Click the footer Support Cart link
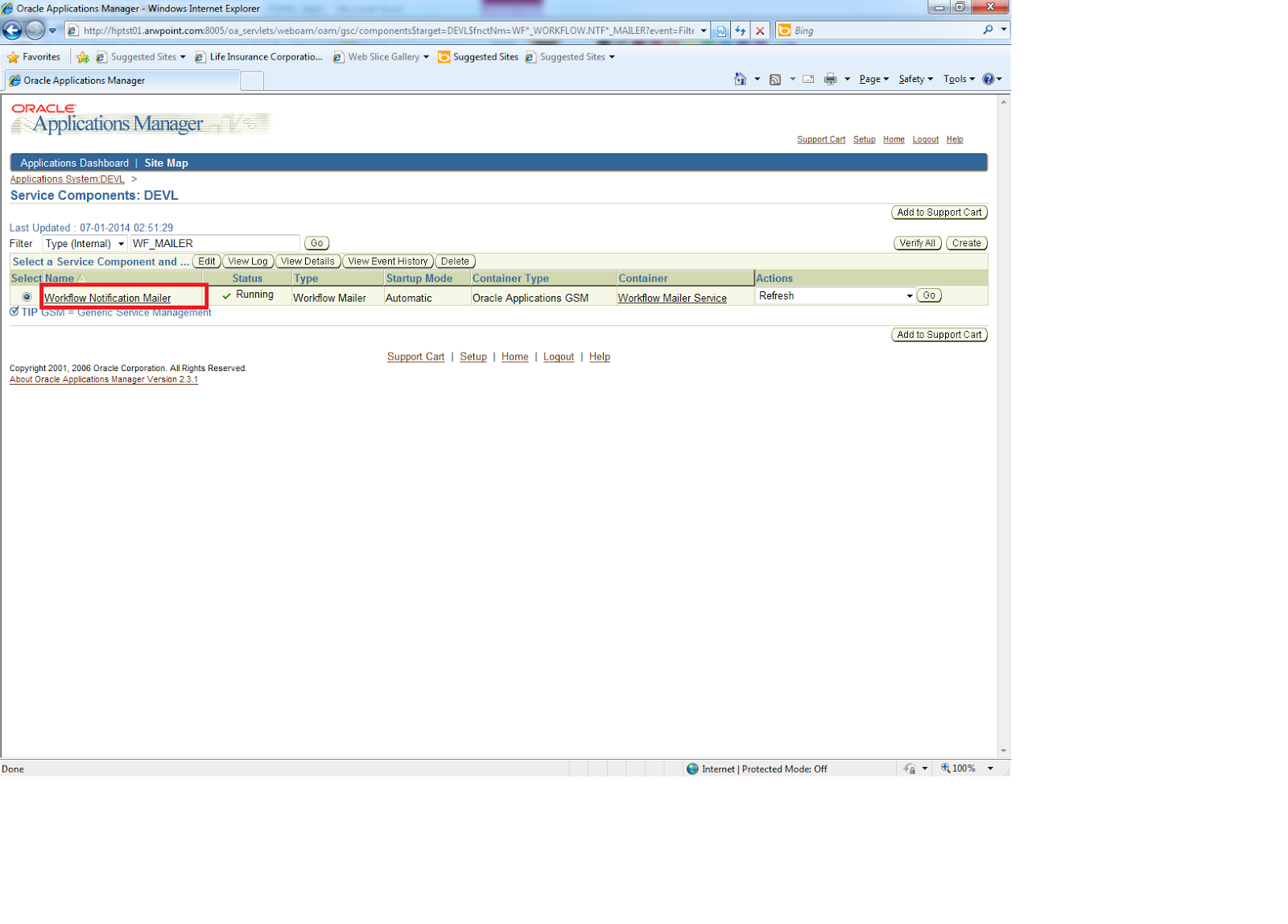 415,357
